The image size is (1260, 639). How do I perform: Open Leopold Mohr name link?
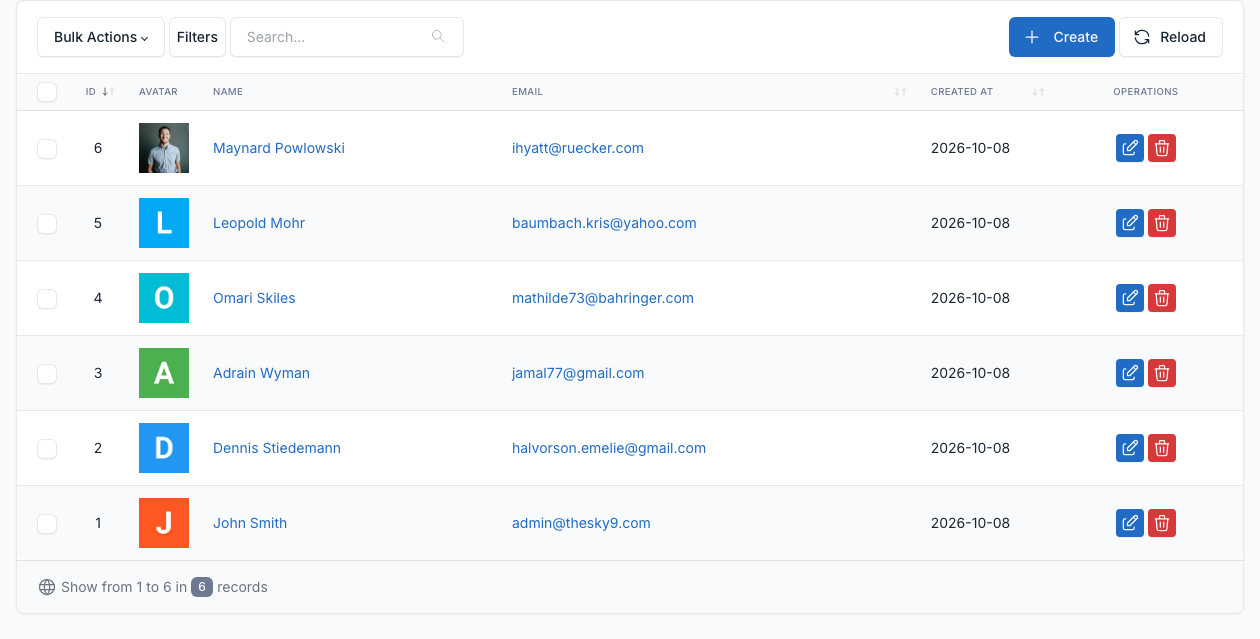(x=259, y=223)
